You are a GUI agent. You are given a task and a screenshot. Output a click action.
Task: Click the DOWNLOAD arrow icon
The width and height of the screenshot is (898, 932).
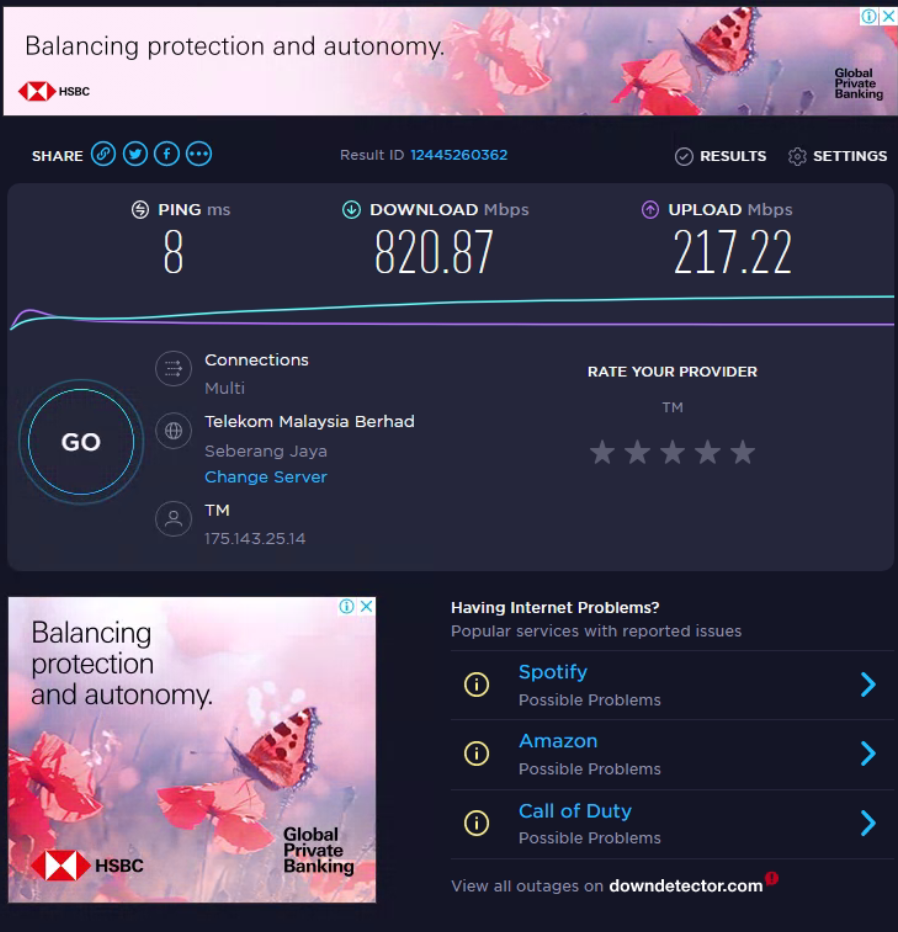[x=351, y=210]
